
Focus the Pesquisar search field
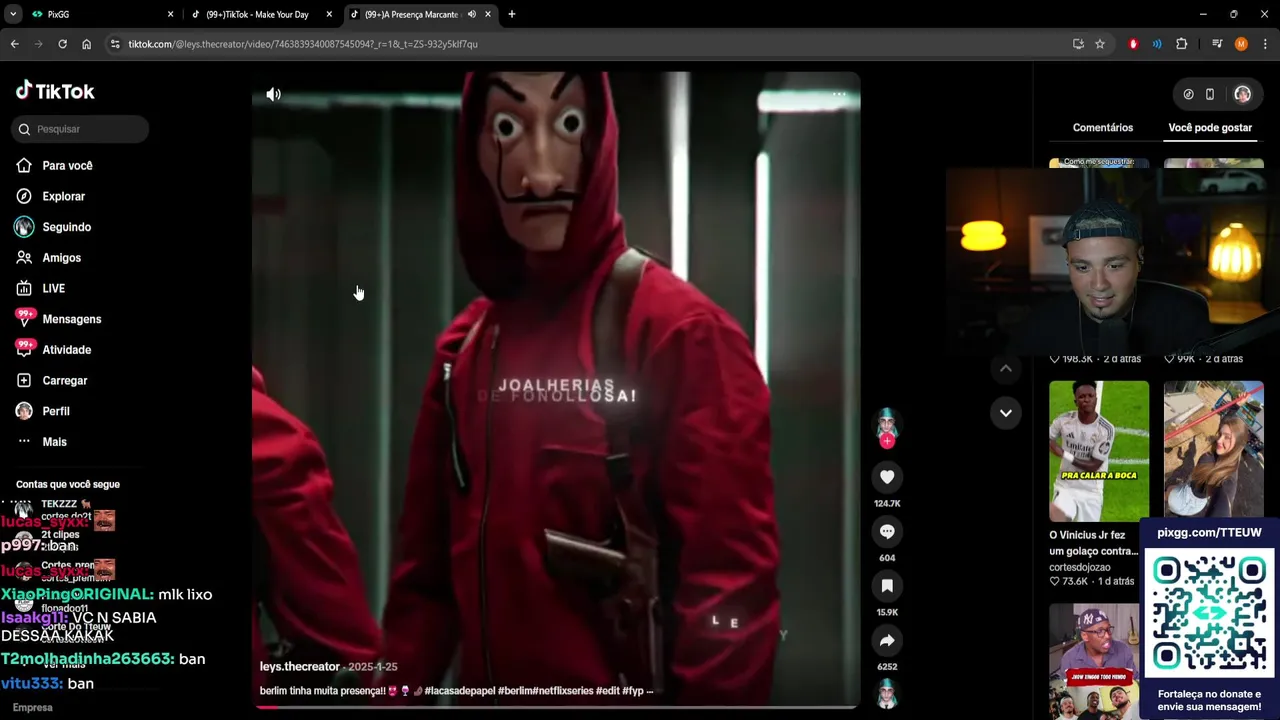[82, 129]
